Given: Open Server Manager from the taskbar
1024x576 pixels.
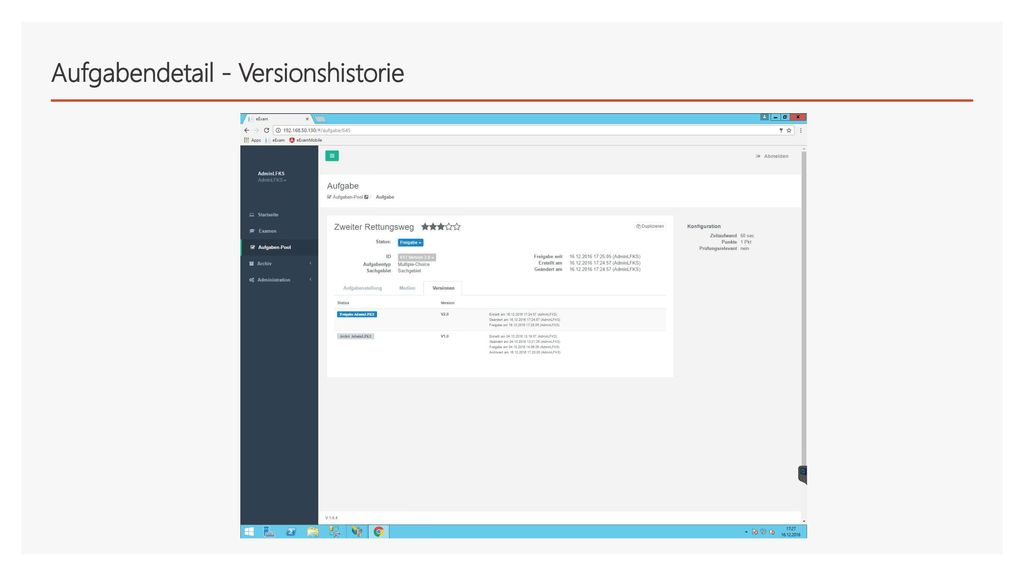Looking at the screenshot, I should coord(269,532).
